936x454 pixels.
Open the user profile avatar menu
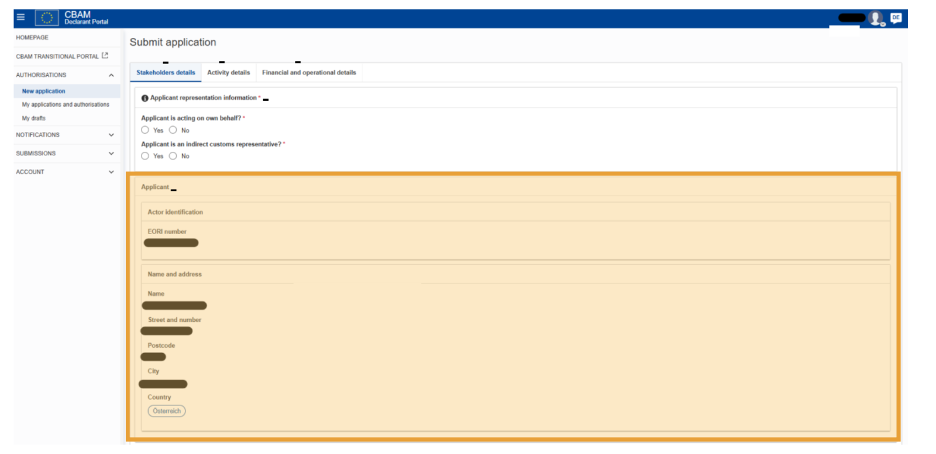coord(880,18)
